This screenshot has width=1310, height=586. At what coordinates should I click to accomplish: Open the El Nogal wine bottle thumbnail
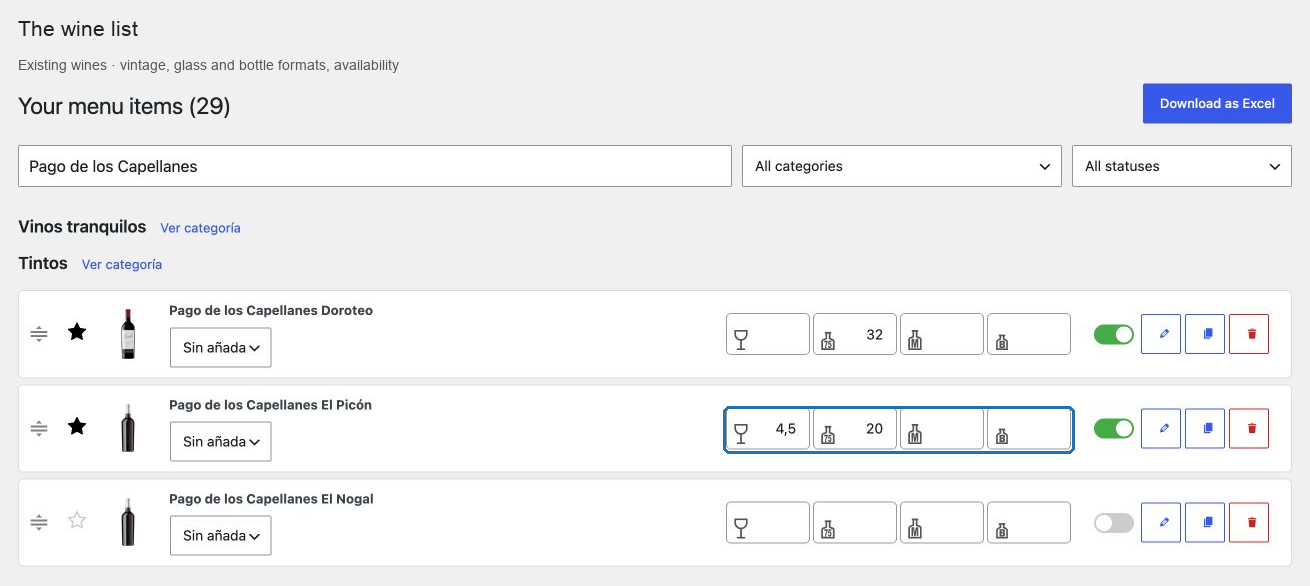tap(128, 522)
